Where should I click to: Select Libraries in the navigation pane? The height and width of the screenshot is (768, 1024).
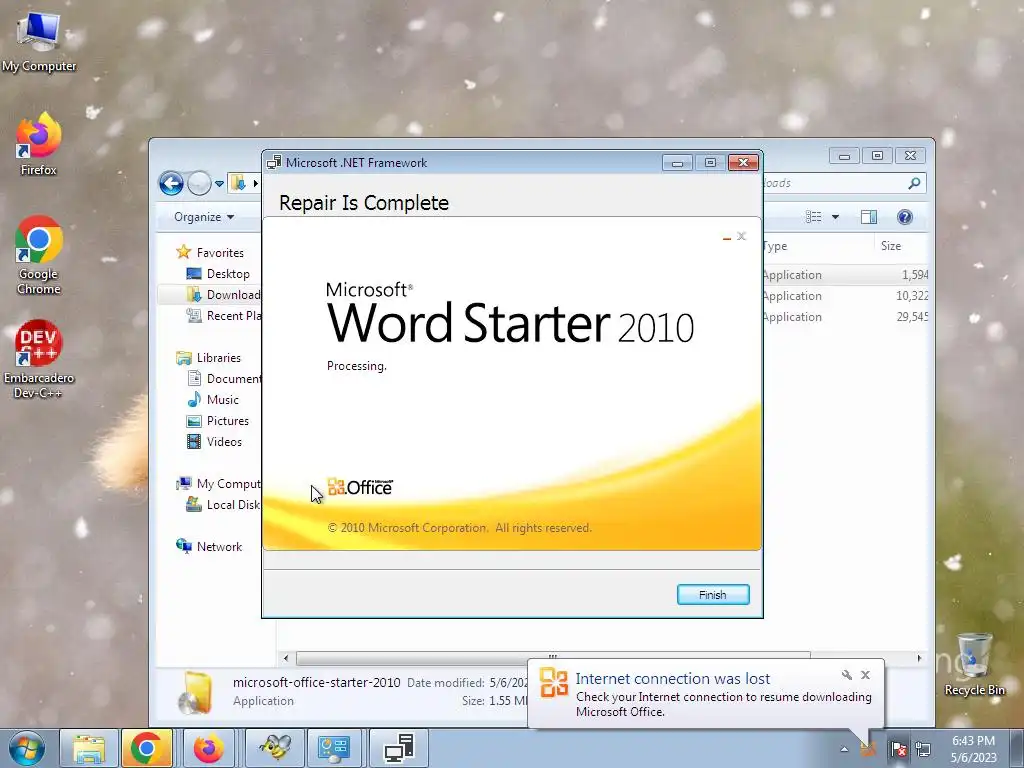coord(218,358)
